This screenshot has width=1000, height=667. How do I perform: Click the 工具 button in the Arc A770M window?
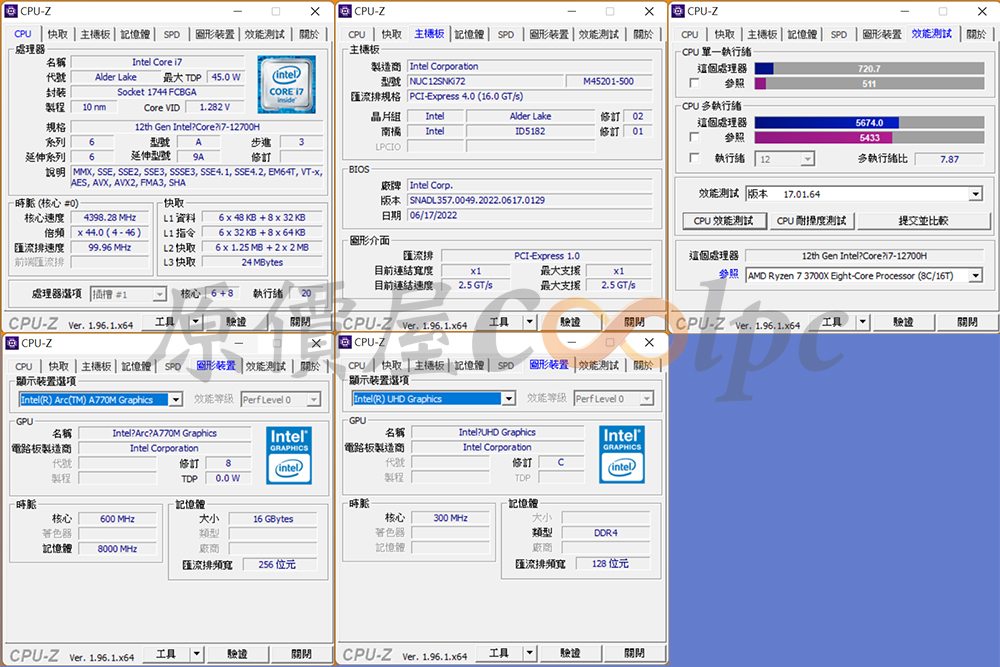pyautogui.click(x=166, y=654)
